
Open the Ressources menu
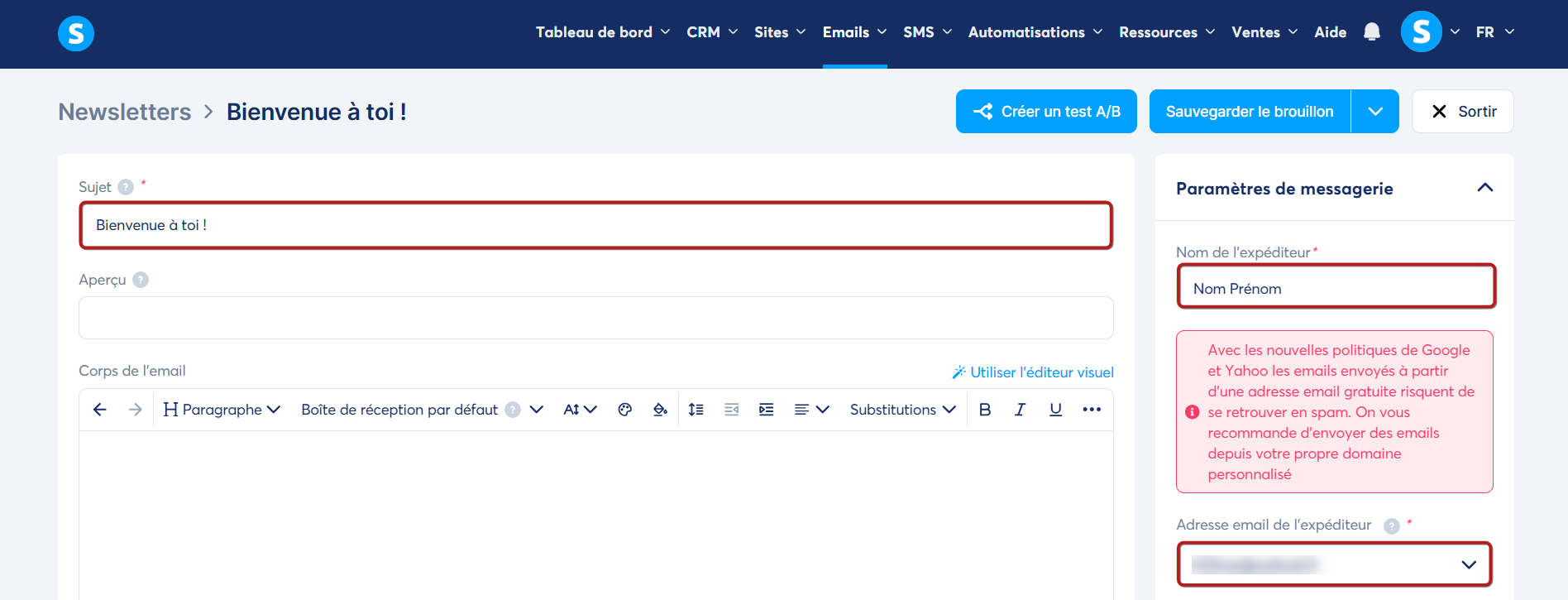click(1167, 32)
